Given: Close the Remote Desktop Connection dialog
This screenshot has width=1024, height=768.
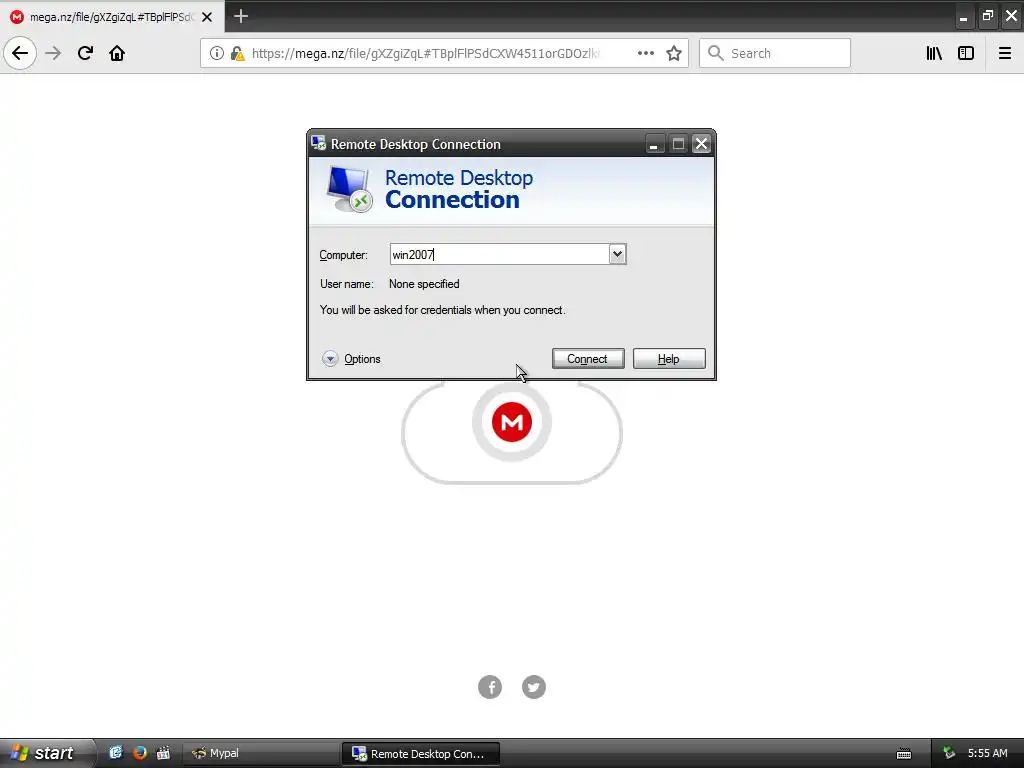Looking at the screenshot, I should tap(701, 144).
